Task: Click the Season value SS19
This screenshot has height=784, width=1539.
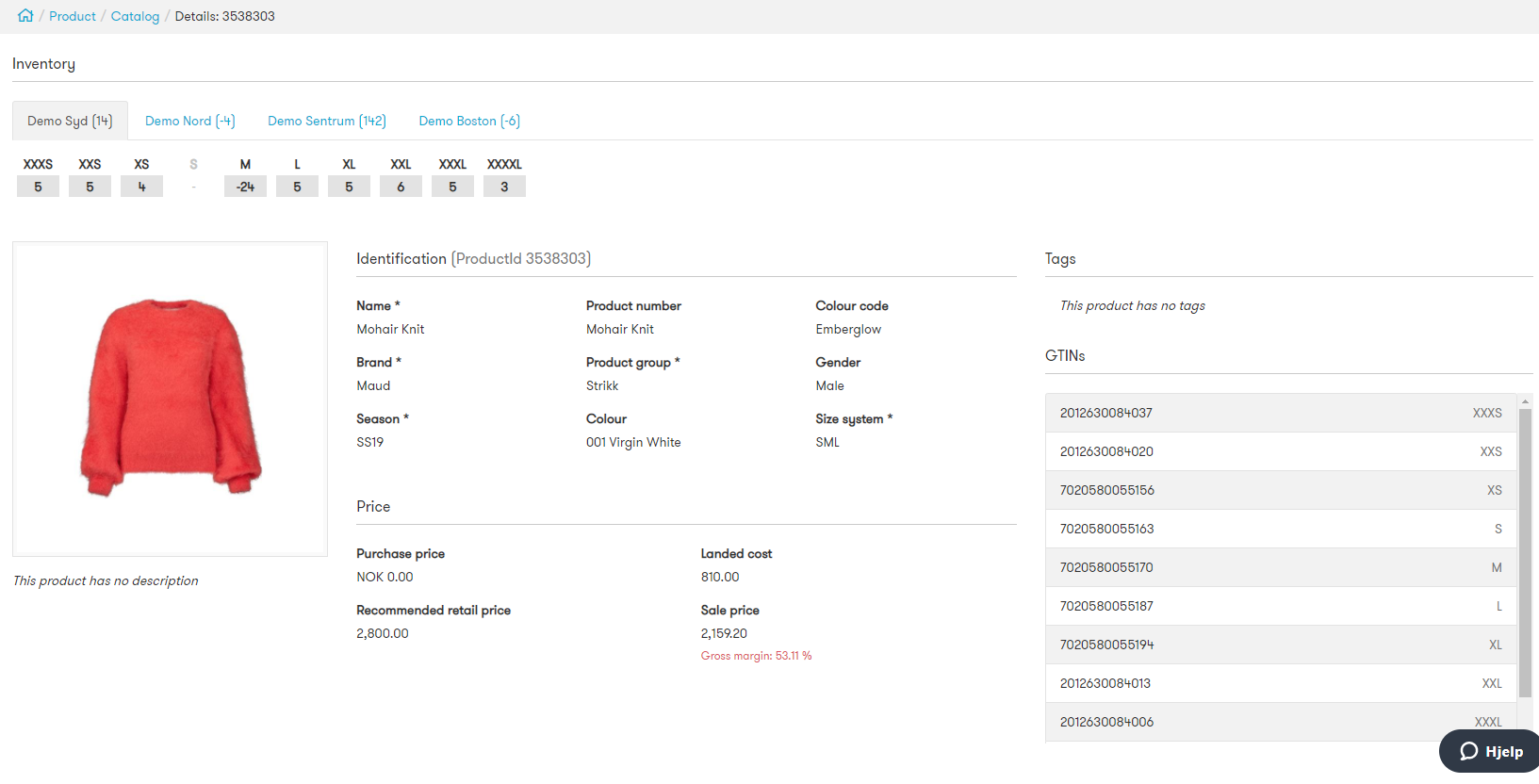Action: click(x=370, y=442)
